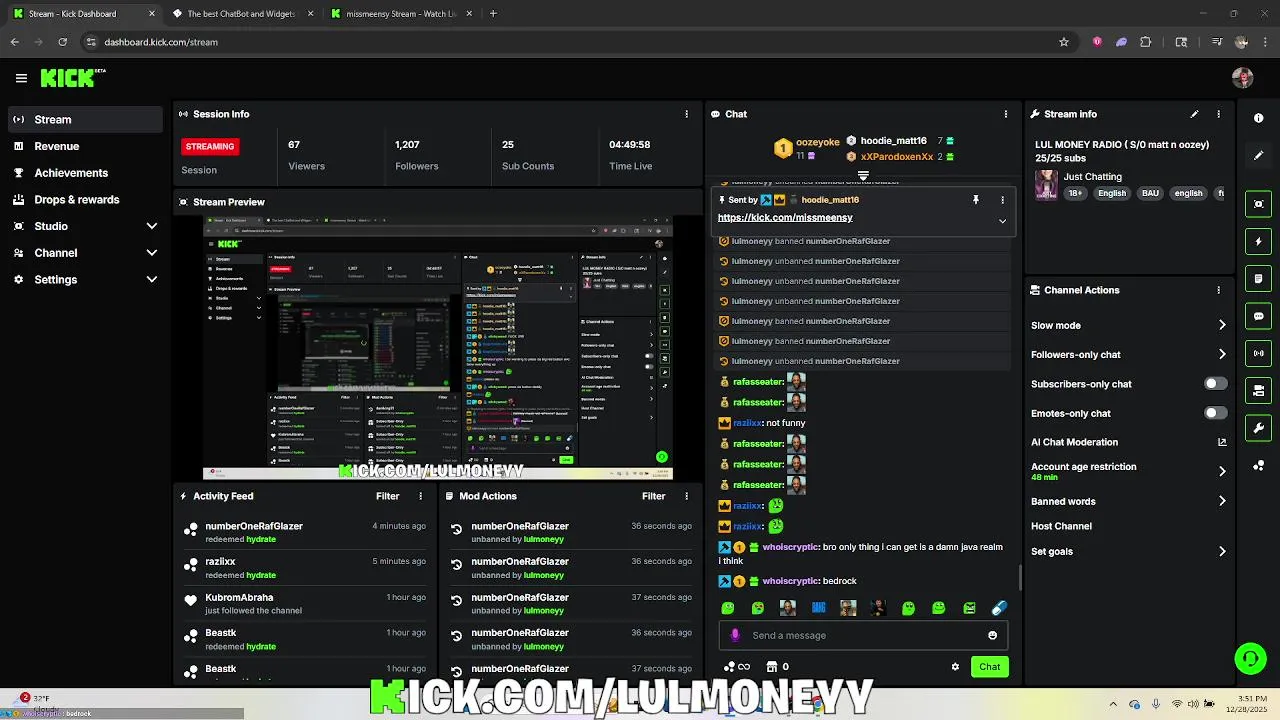Image resolution: width=1280 pixels, height=720 pixels.
Task: Open the kick.com/missmeensy pinned link
Action: click(785, 217)
